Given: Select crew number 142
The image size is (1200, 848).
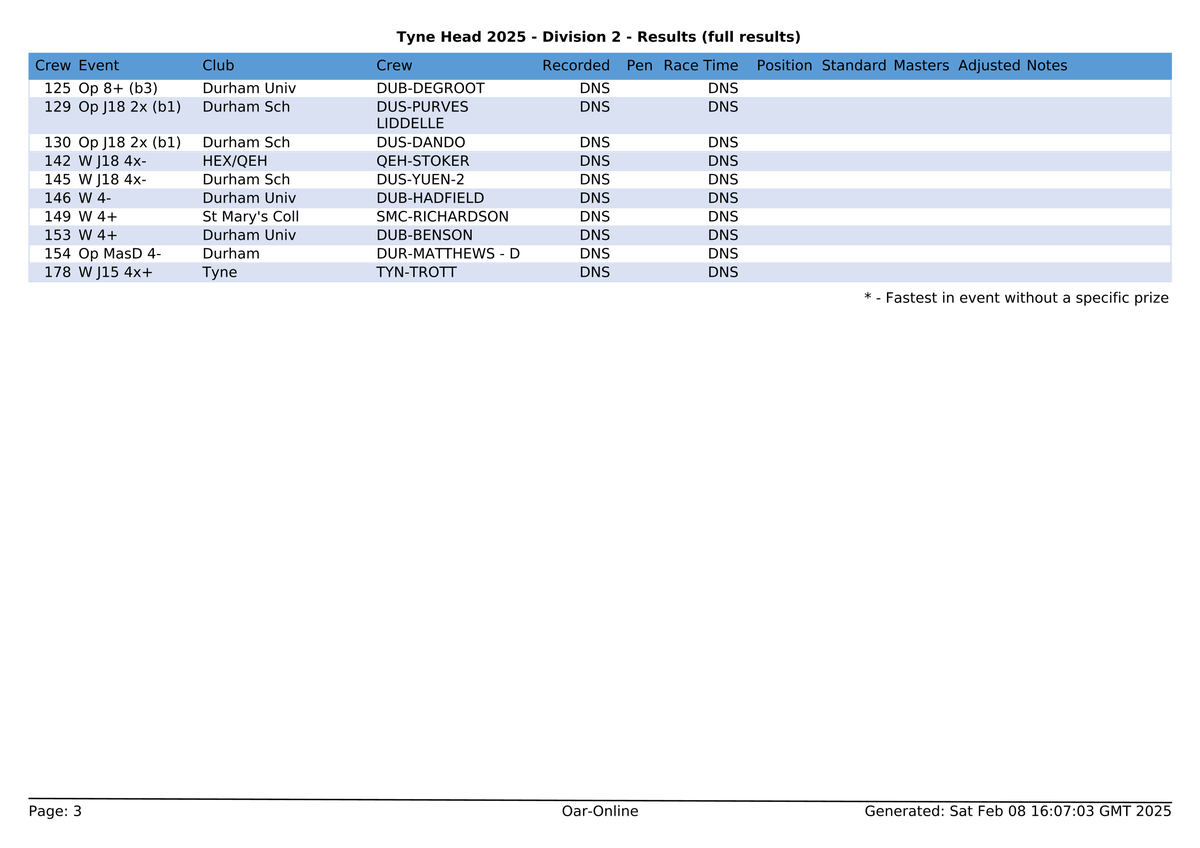Looking at the screenshot, I should [58, 161].
